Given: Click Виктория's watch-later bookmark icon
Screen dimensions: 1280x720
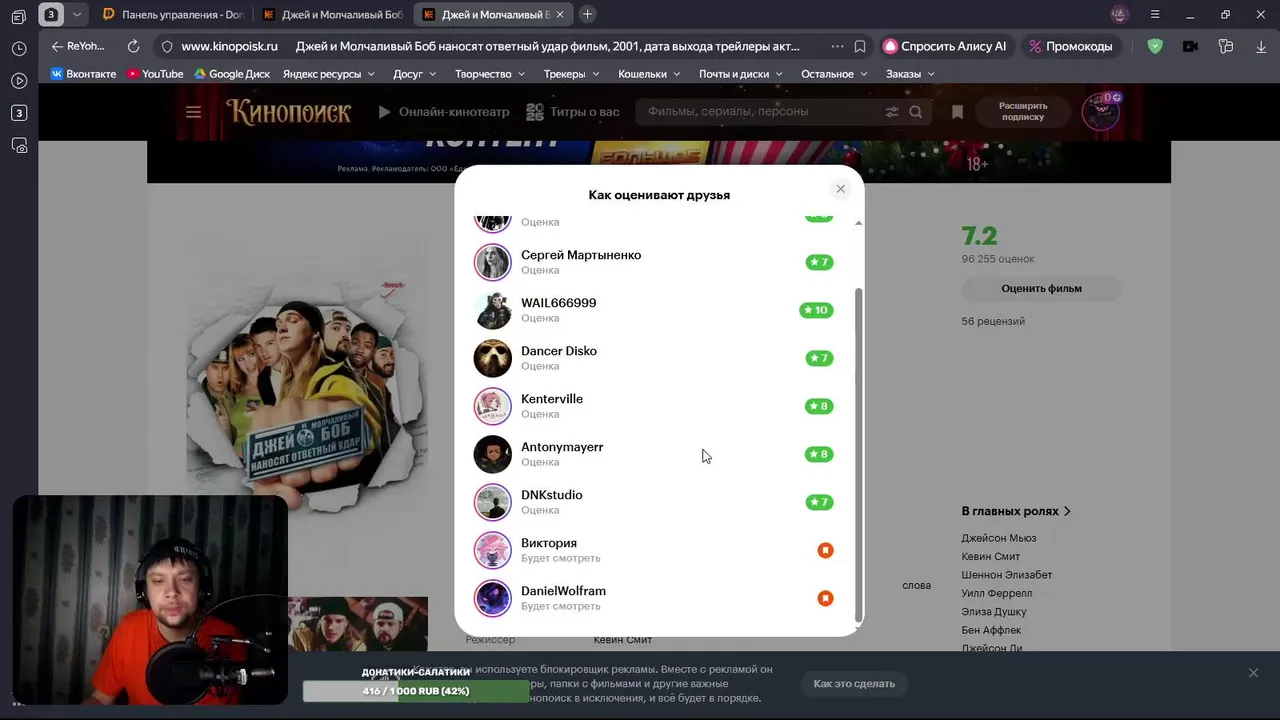Looking at the screenshot, I should click(x=825, y=550).
